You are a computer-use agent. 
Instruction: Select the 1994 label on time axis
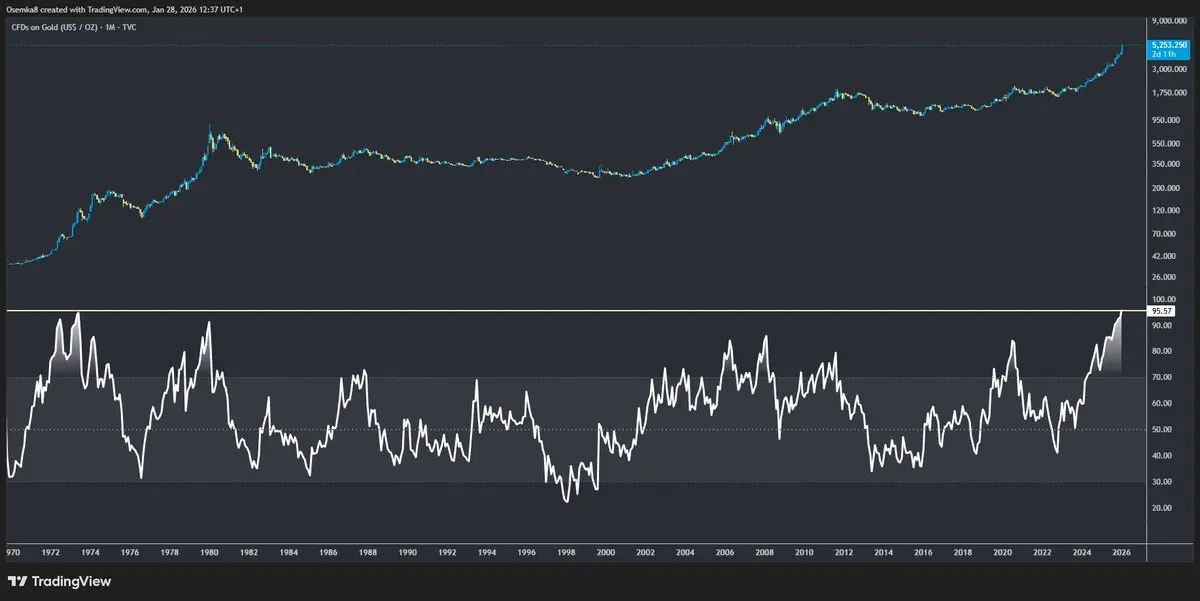[x=487, y=551]
